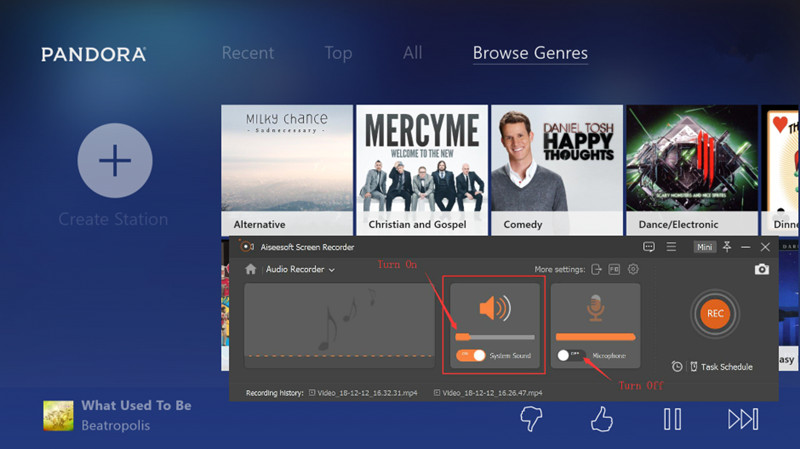Image resolution: width=800 pixels, height=449 pixels.
Task: Open the Audio Recorder mode dropdown
Action: pos(300,269)
